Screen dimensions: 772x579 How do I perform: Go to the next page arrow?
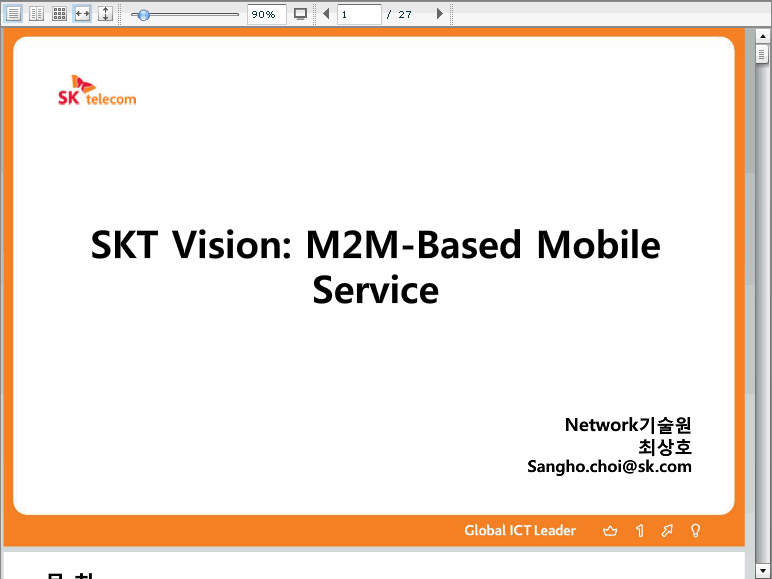(440, 14)
